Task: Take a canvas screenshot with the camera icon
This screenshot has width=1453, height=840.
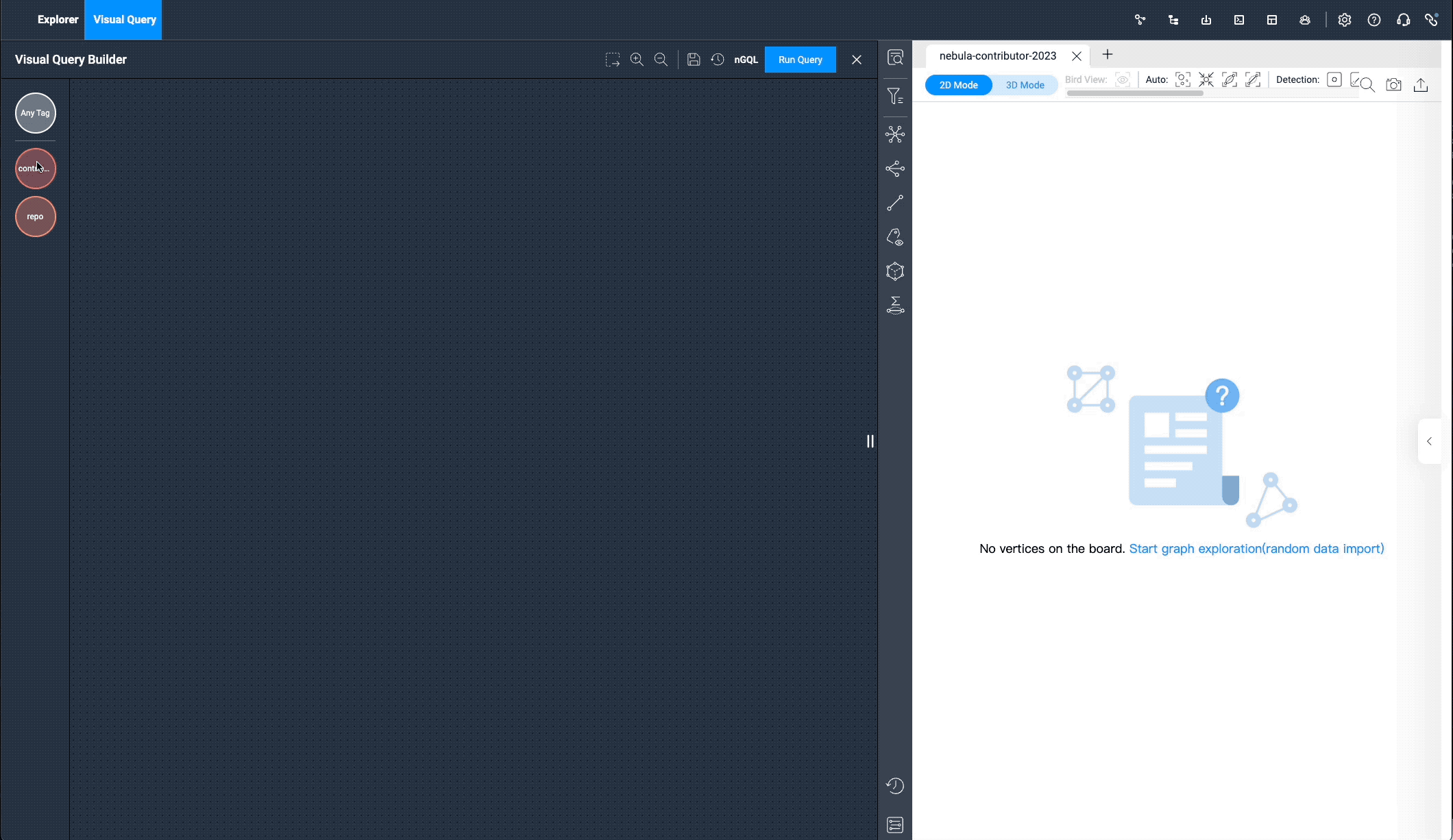Action: point(1393,85)
